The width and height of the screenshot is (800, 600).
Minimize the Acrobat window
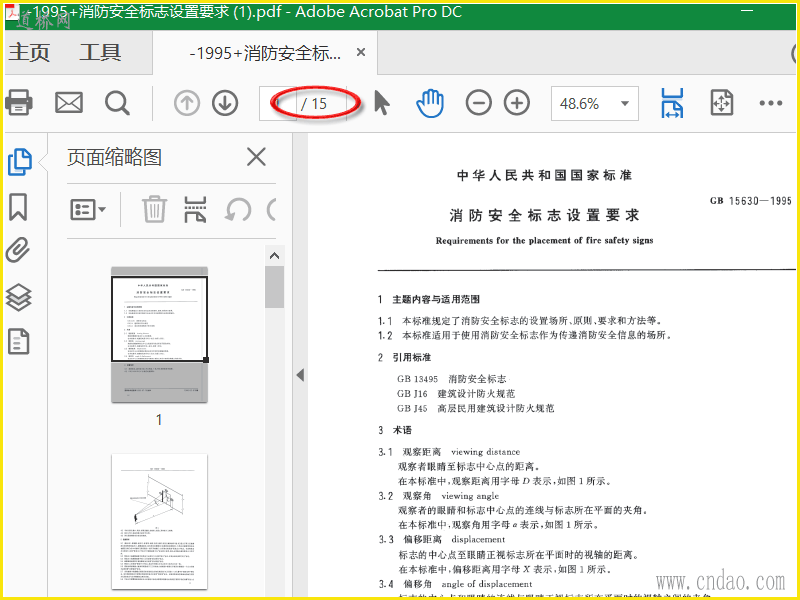click(x=747, y=10)
